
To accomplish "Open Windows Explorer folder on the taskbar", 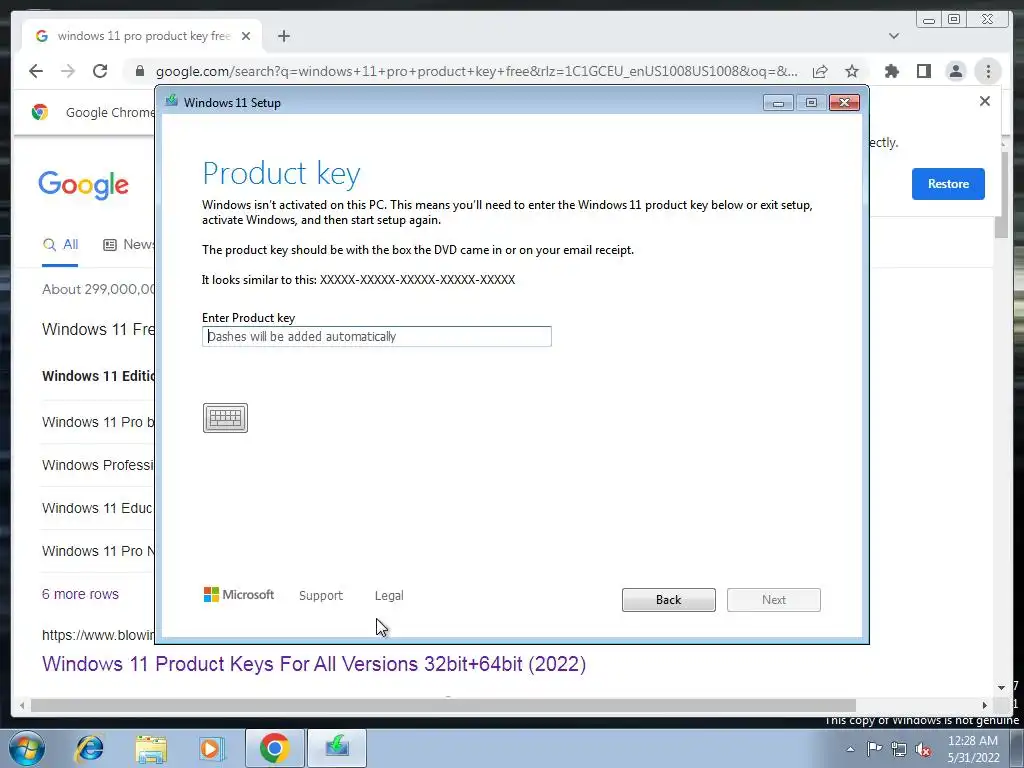I will (x=151, y=749).
